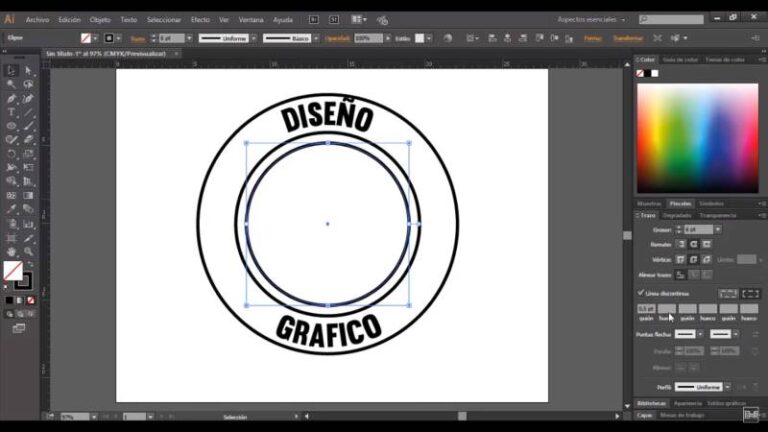Open the Grosor dropdown in Trazo panel
The height and width of the screenshot is (432, 768).
(x=718, y=229)
